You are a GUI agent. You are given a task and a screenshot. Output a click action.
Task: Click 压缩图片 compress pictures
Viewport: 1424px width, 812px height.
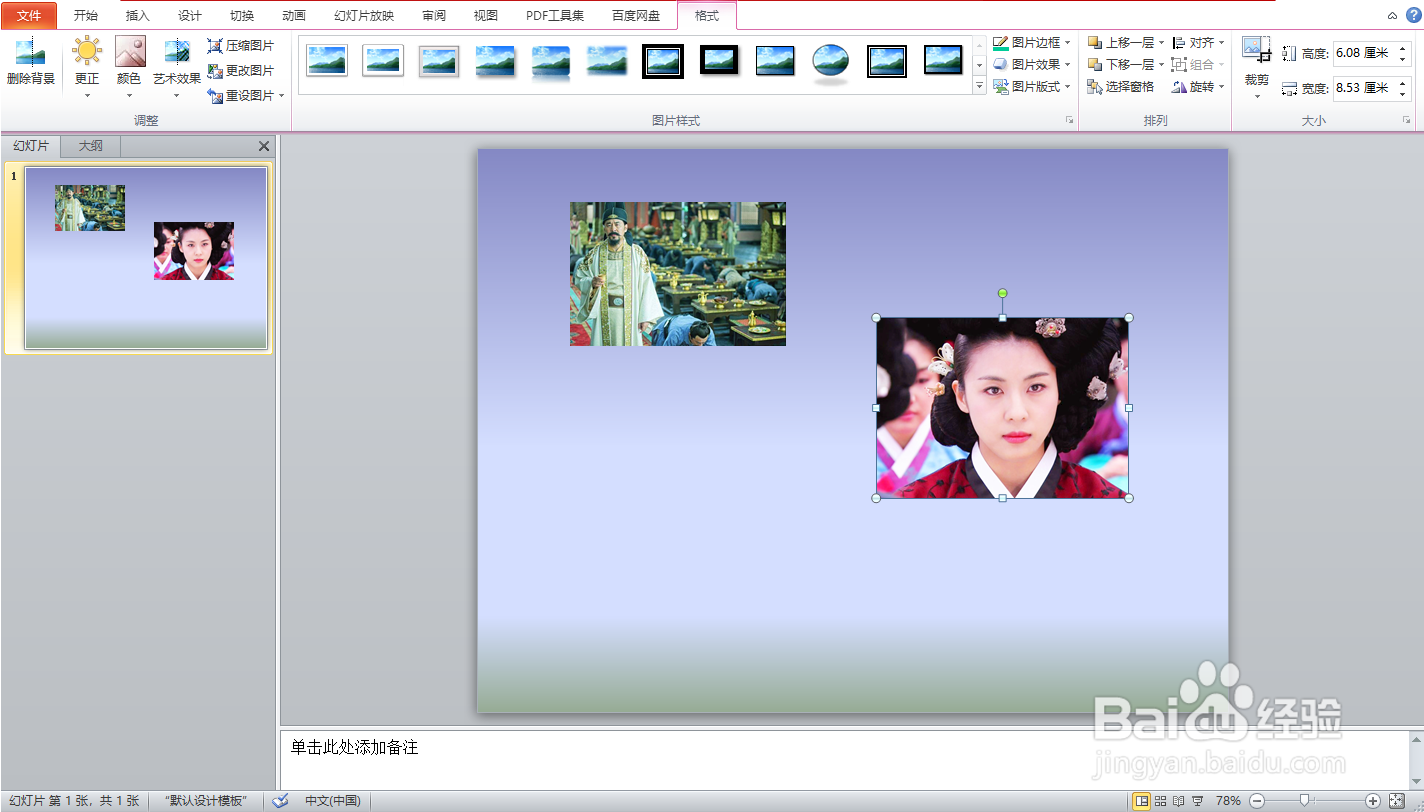click(x=240, y=46)
